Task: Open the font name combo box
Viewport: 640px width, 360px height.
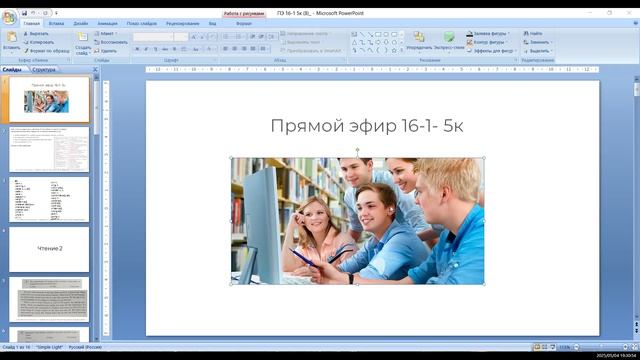Action: (153, 37)
